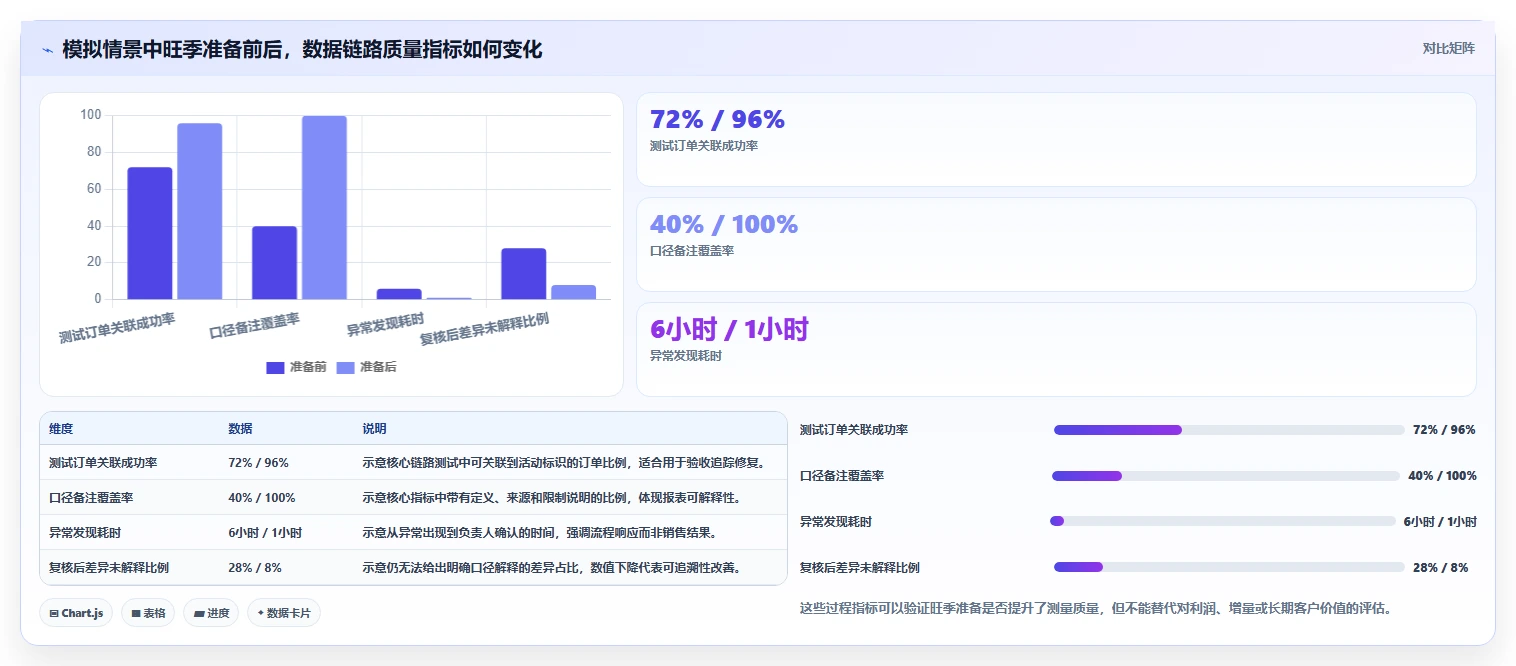
Task: Click the 6小时 / 1小时 data card
Action: point(1056,350)
